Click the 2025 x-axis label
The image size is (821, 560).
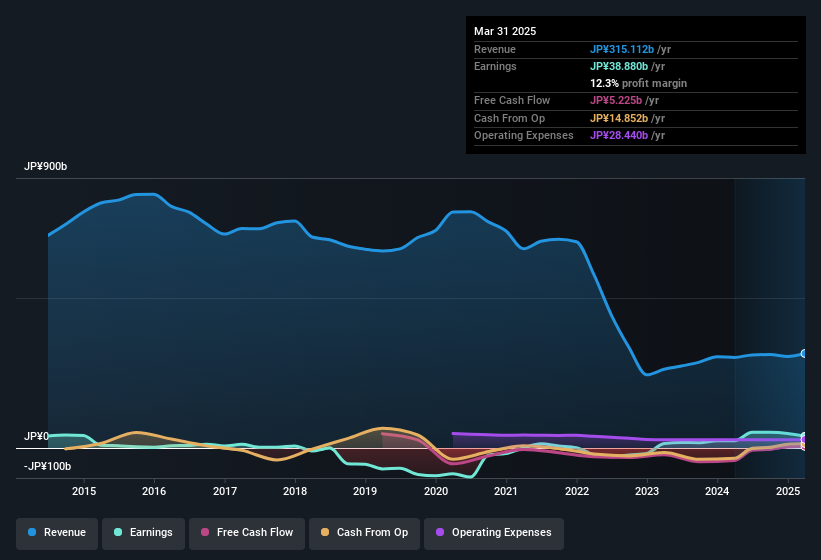tap(787, 491)
